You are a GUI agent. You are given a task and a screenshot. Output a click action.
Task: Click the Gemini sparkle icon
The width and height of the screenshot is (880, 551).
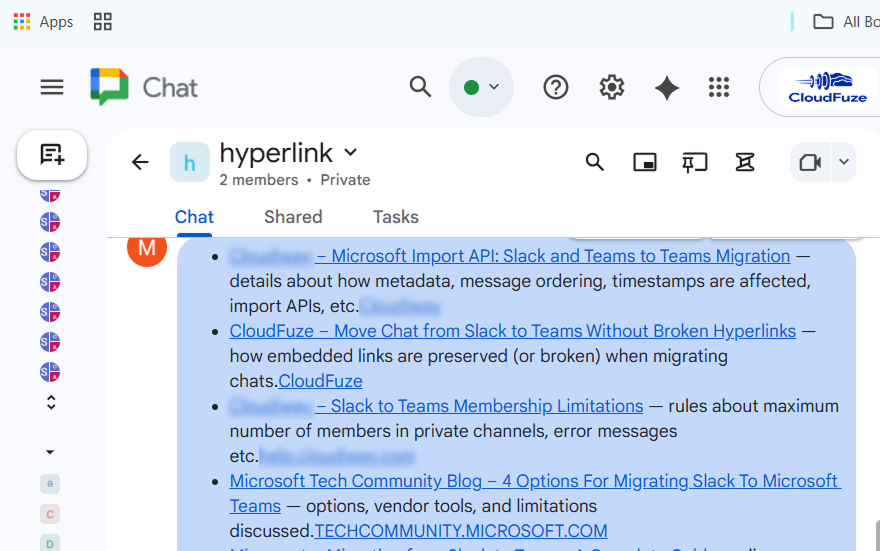point(667,88)
